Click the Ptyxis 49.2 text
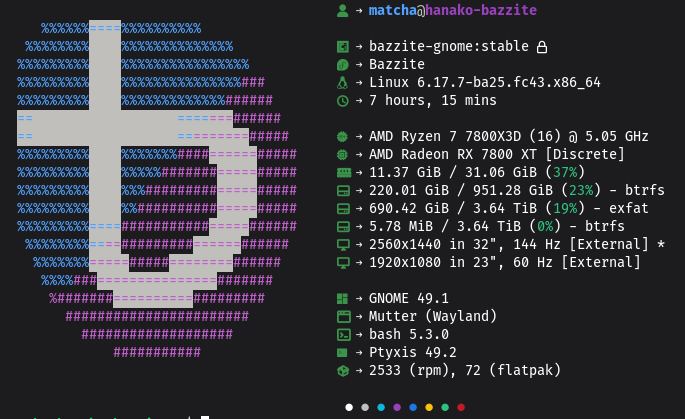 (x=412, y=352)
